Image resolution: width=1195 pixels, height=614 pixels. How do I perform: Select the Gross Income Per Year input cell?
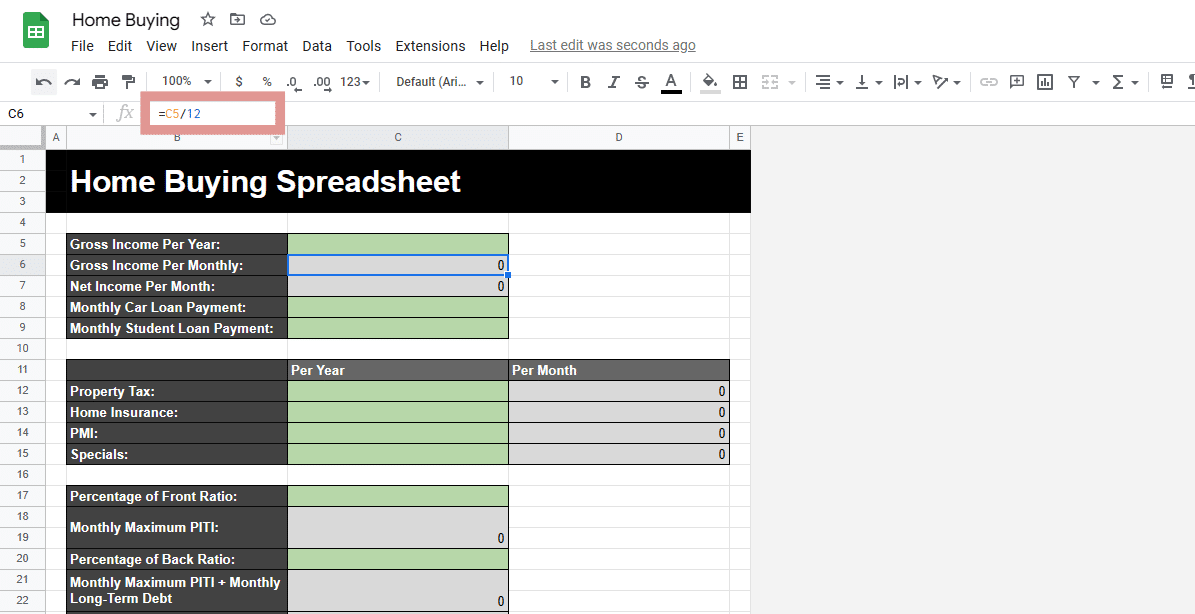[398, 243]
